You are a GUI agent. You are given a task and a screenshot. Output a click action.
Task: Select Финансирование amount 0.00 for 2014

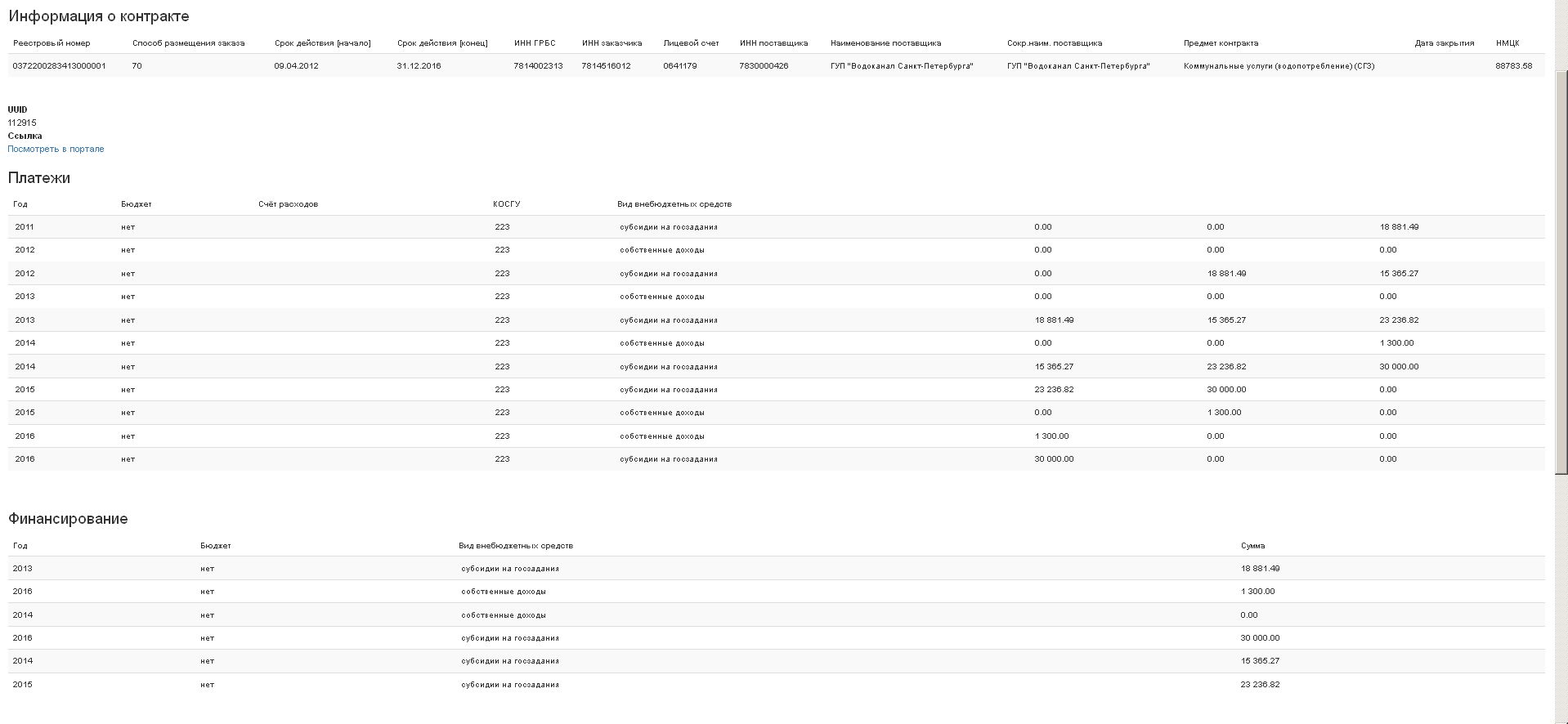[1249, 615]
